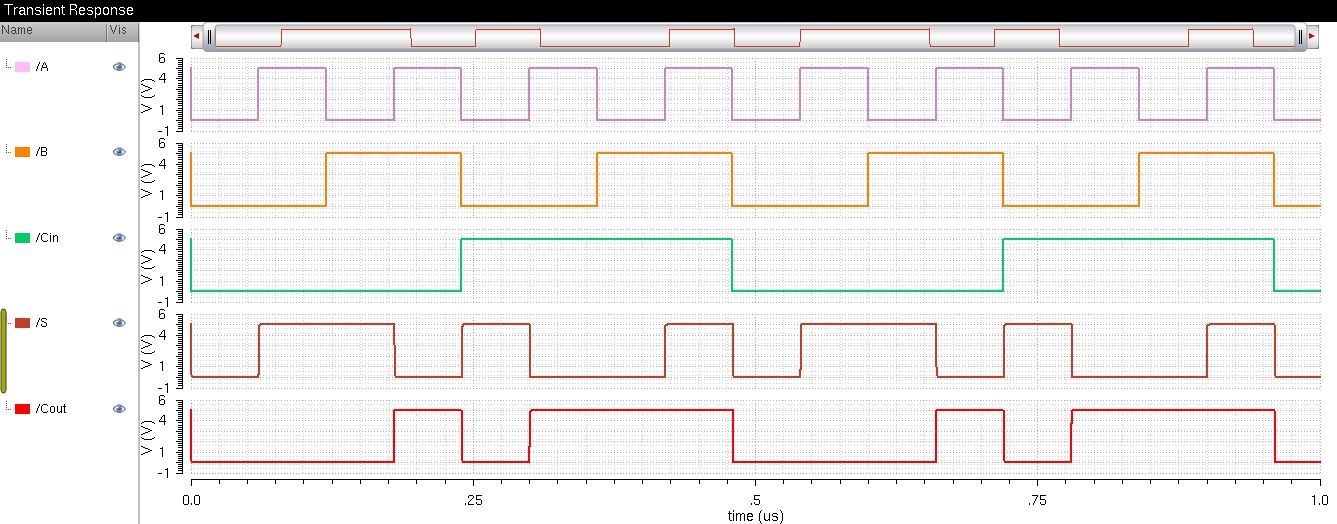Click right scroll arrow of the overview bar
Screen dimensions: 1337x524
coord(1311,36)
